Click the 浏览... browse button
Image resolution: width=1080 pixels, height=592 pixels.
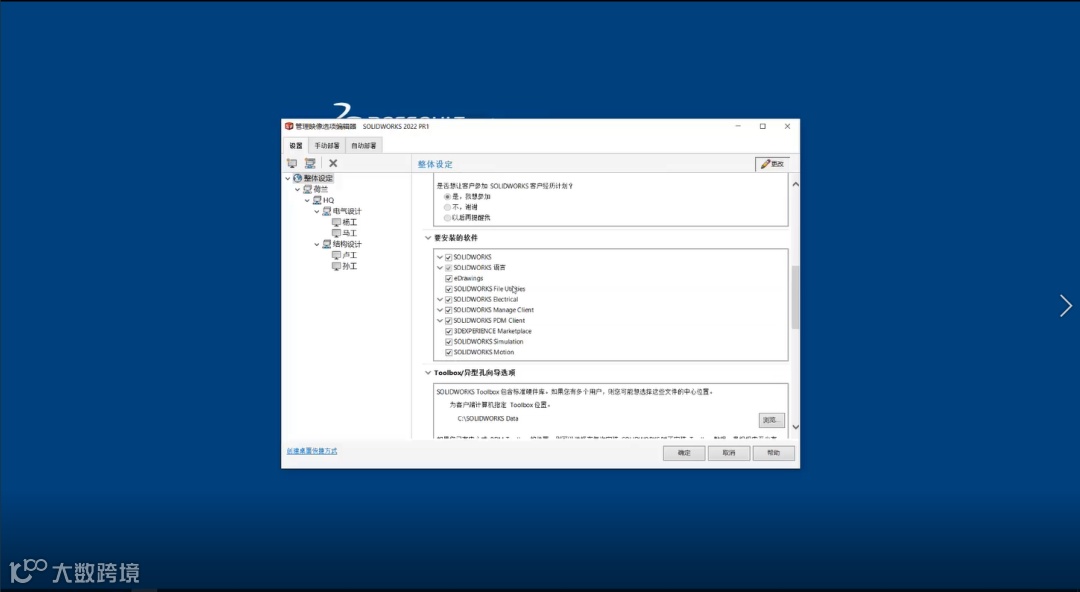pyautogui.click(x=771, y=420)
